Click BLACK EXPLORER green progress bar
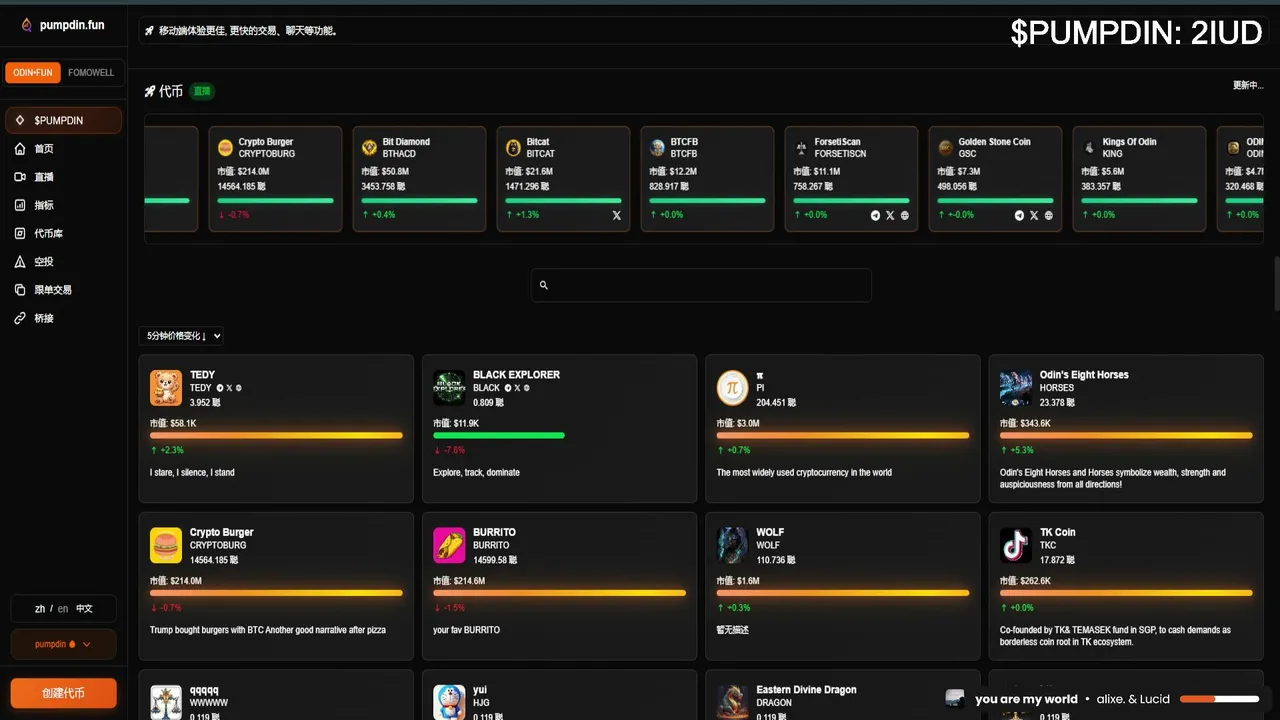The width and height of the screenshot is (1280, 720). [x=499, y=435]
